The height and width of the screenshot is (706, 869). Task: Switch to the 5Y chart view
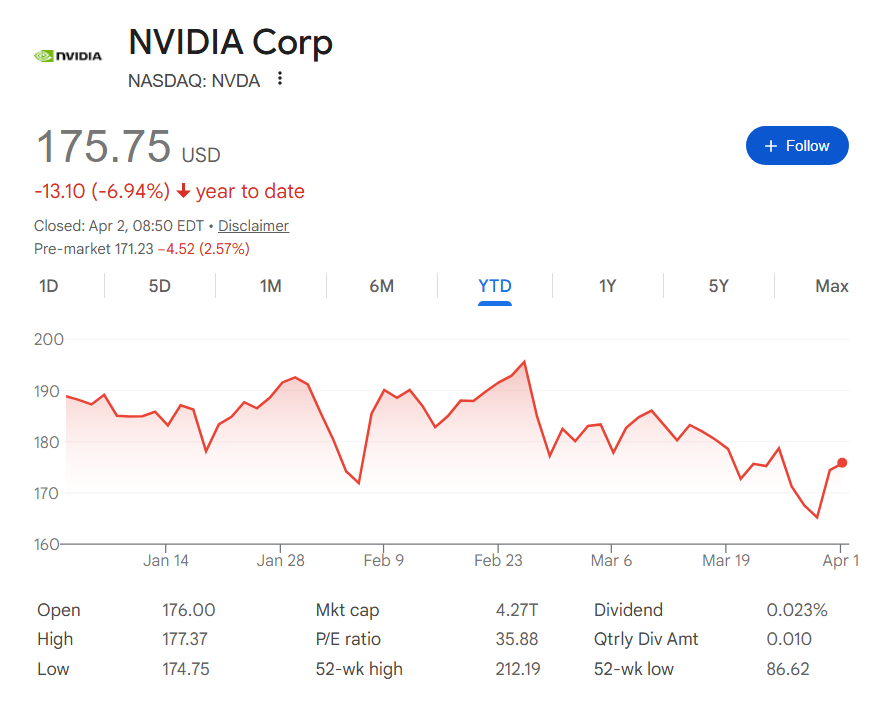[x=719, y=286]
